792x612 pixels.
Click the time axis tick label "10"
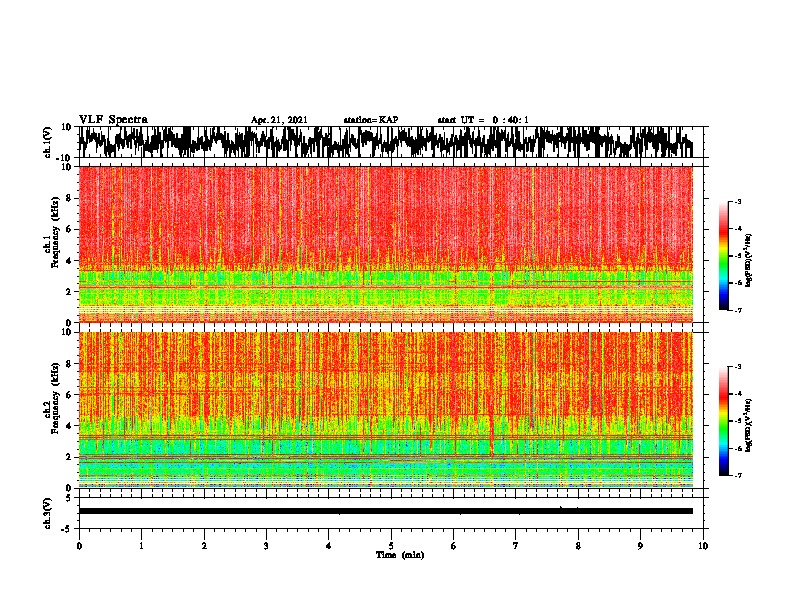coord(703,546)
